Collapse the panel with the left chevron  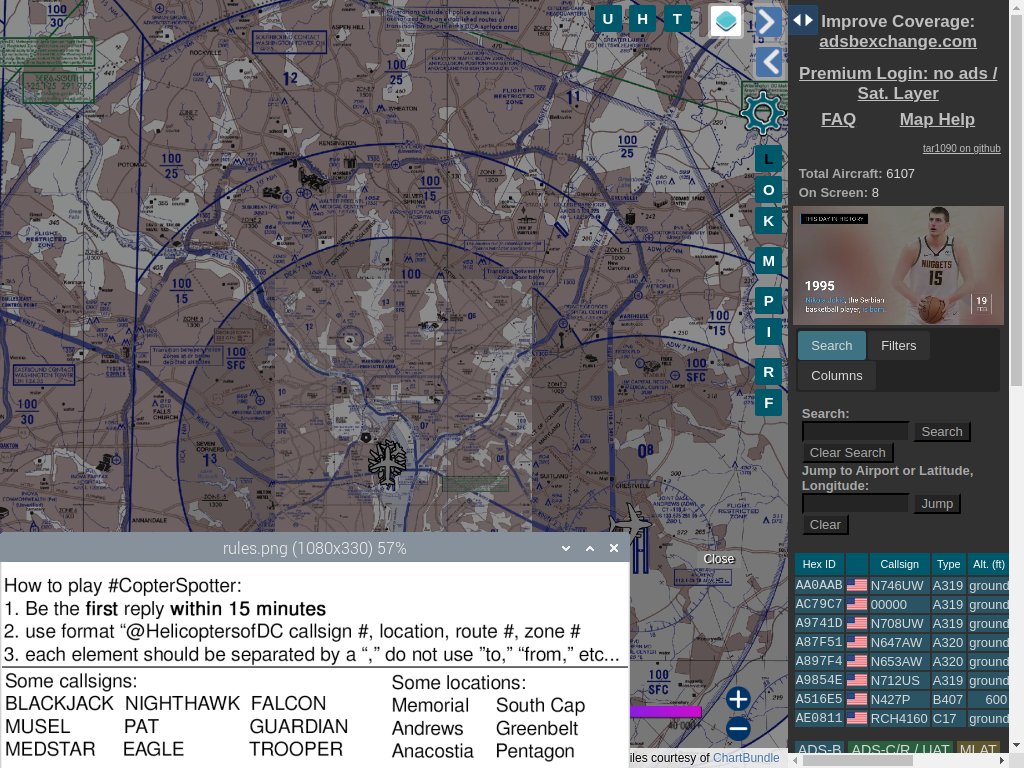click(768, 62)
